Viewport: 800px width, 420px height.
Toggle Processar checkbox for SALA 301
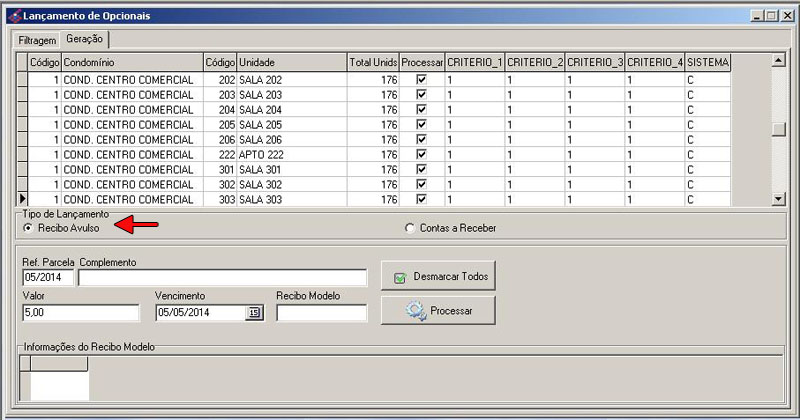tap(421, 170)
